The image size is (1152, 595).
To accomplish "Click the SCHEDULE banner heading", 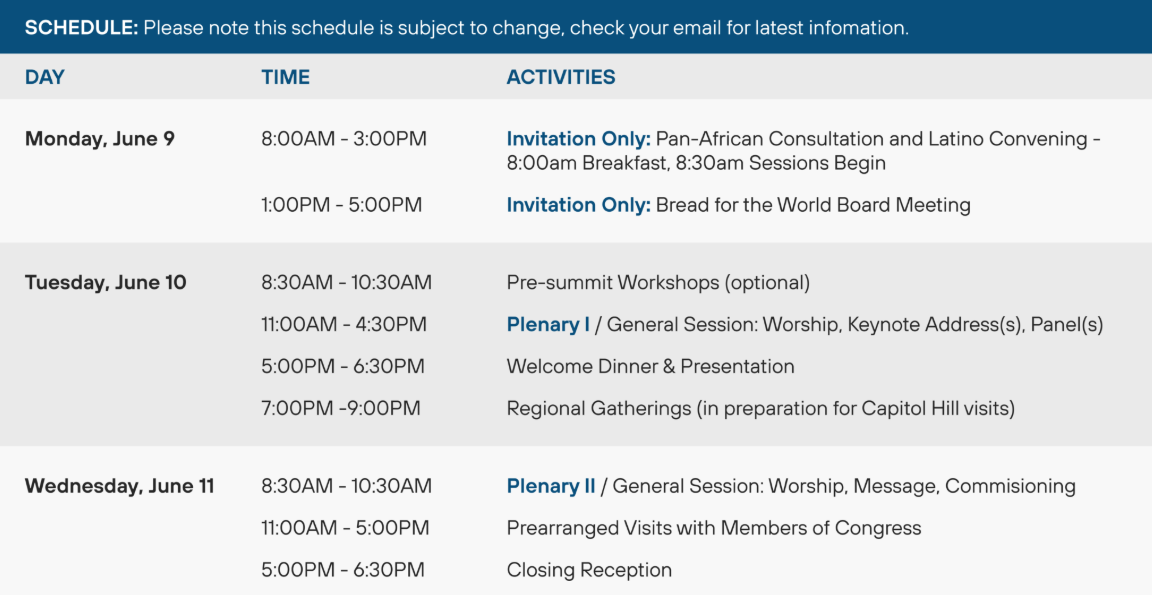I will click(82, 28).
